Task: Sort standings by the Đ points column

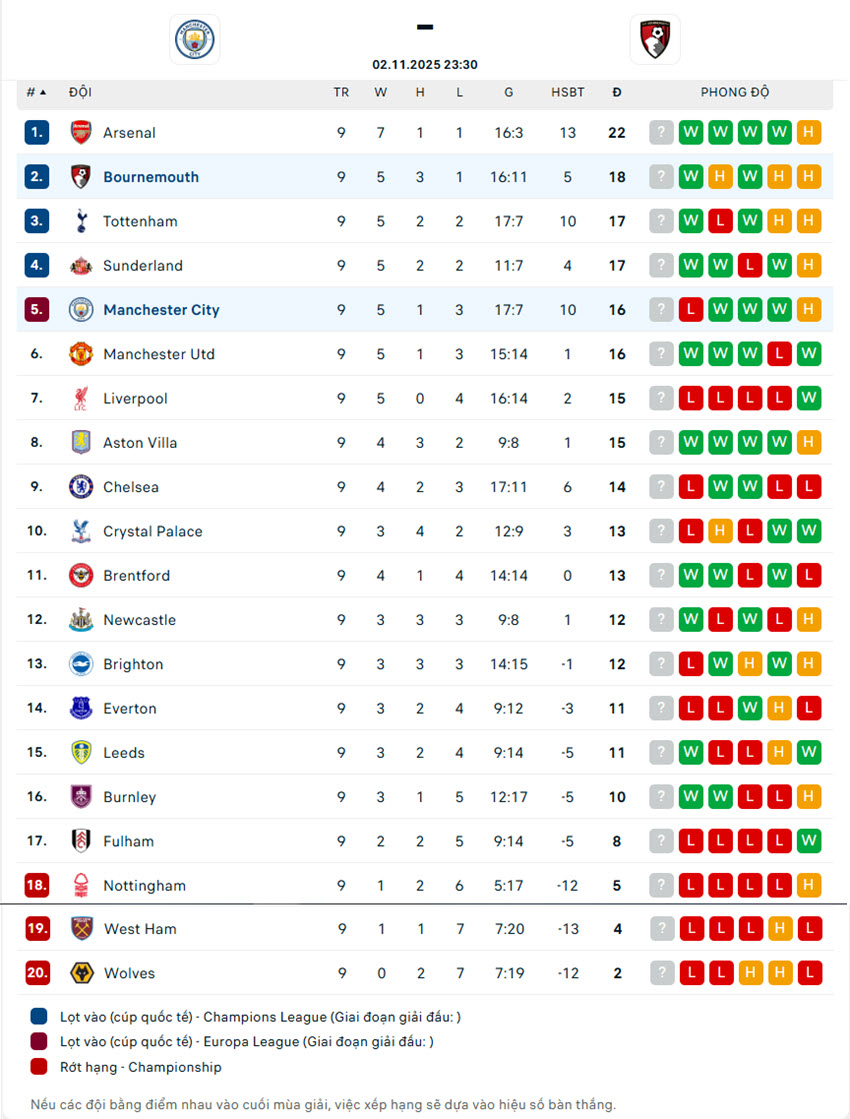Action: click(x=617, y=92)
